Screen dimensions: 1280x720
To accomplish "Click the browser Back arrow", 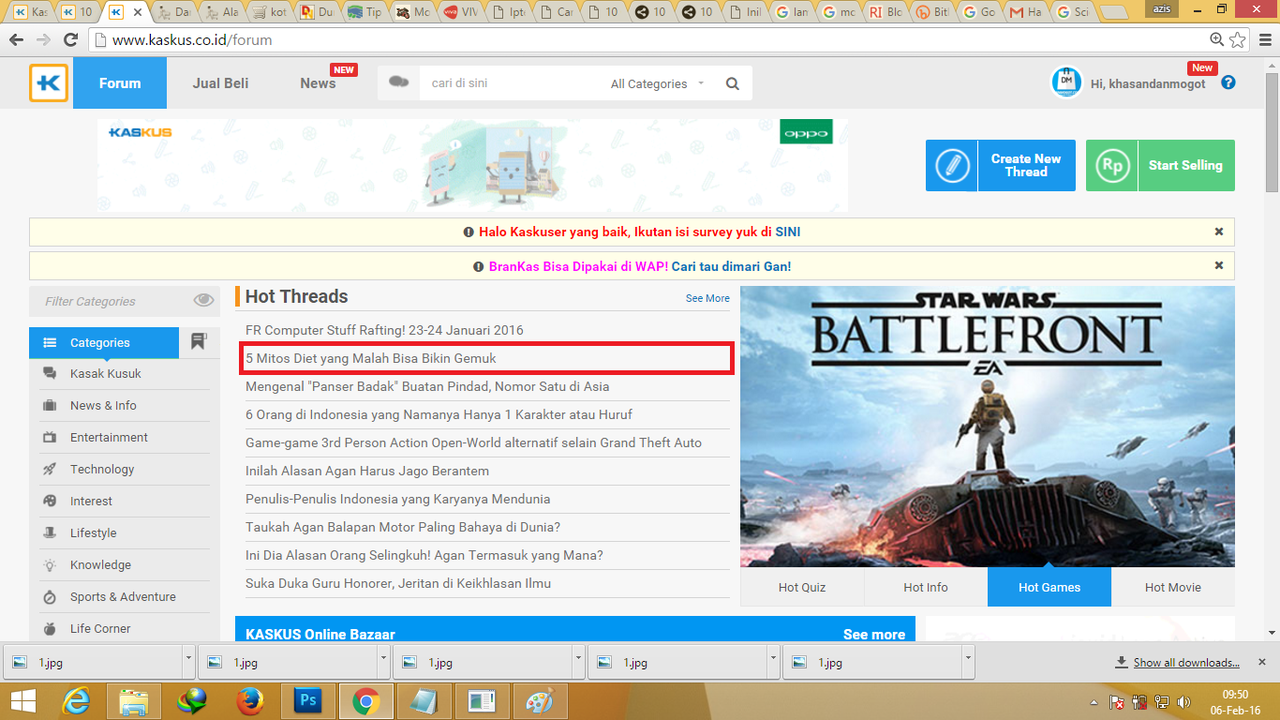I will click(16, 40).
